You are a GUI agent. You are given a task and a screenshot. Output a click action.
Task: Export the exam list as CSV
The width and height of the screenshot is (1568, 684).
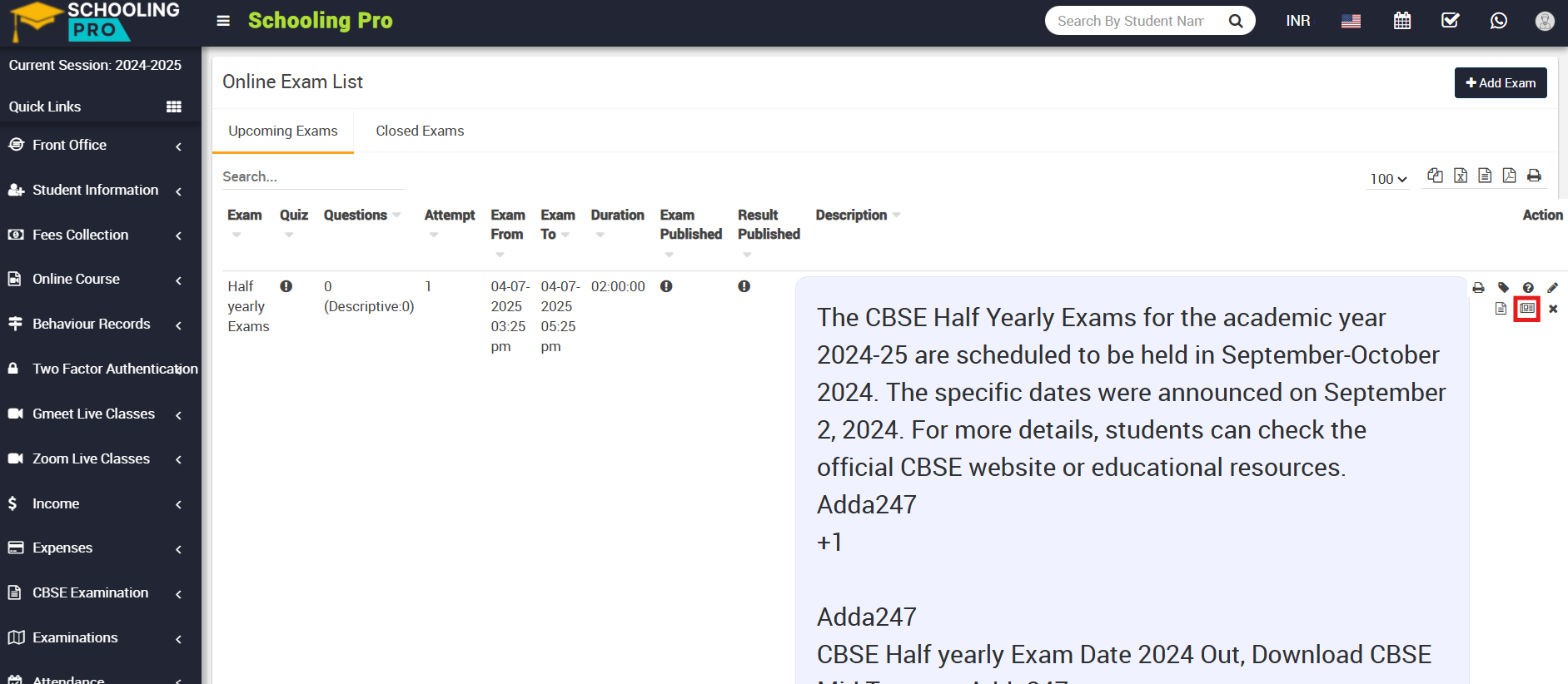coord(1485,175)
